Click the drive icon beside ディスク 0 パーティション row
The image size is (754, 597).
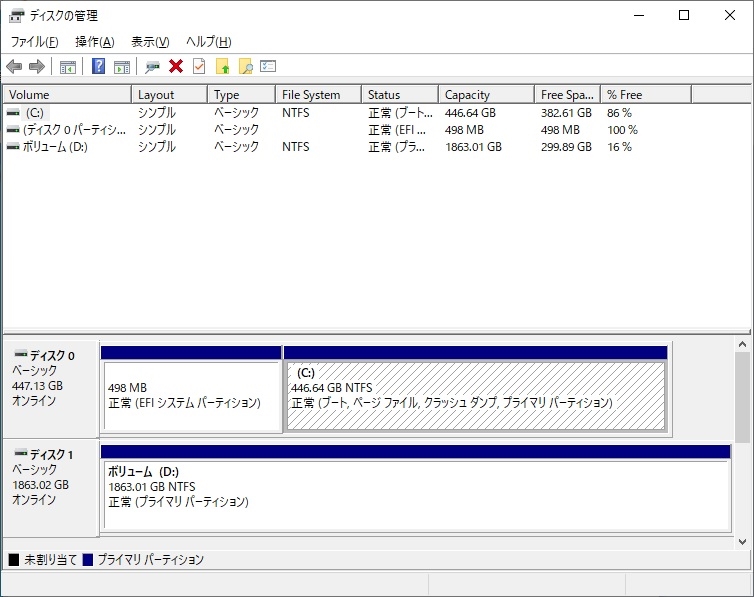[x=13, y=130]
